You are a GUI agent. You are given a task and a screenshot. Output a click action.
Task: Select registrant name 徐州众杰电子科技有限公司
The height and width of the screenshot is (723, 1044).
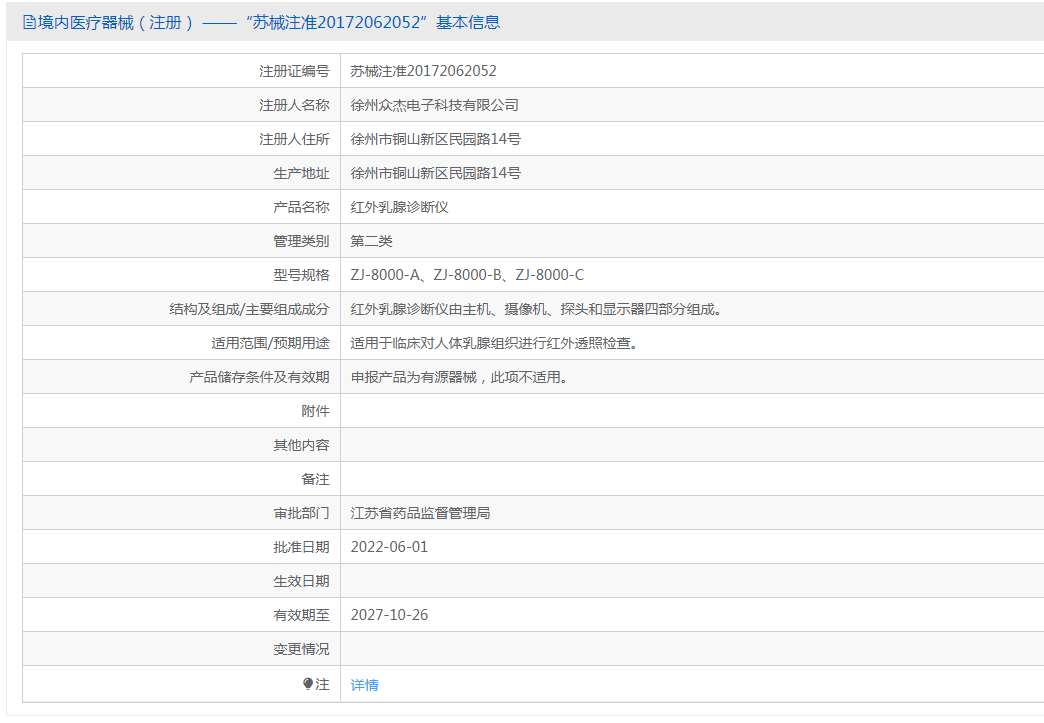pos(434,105)
